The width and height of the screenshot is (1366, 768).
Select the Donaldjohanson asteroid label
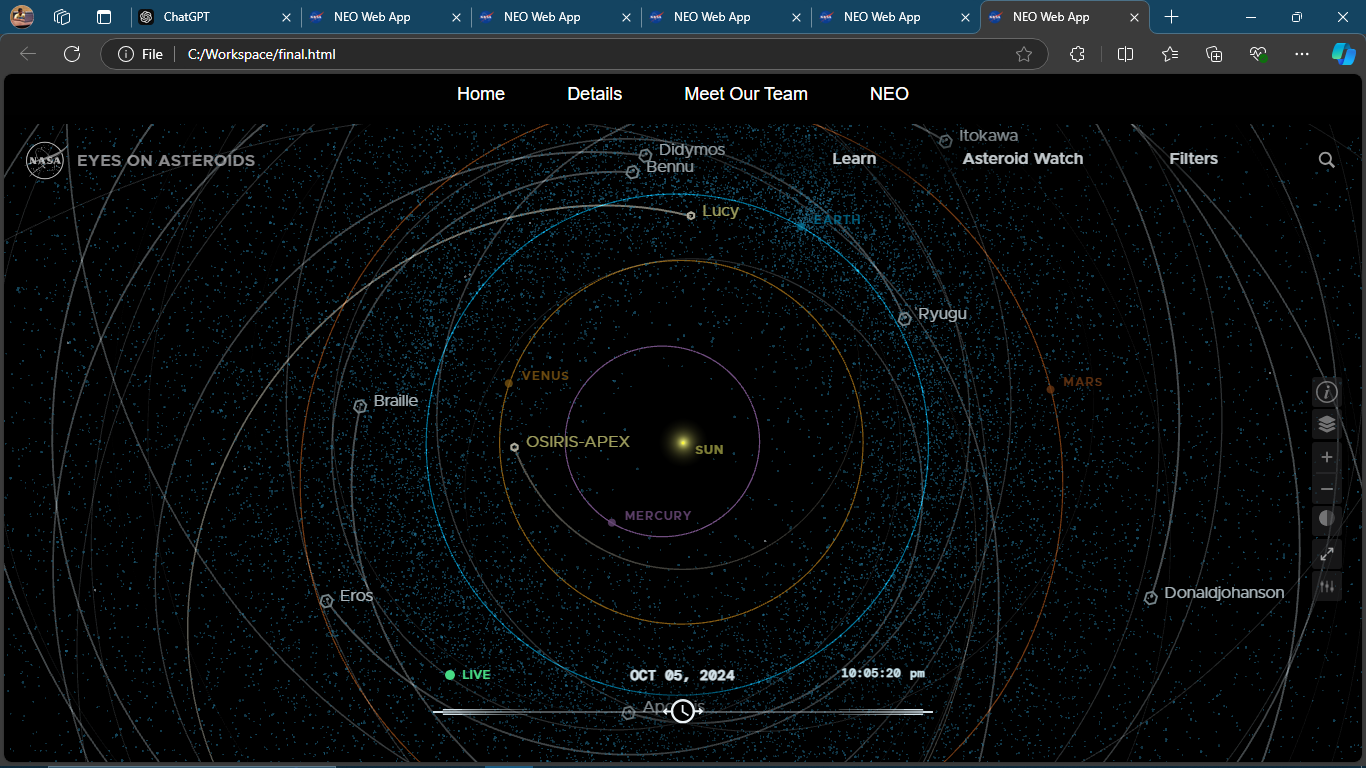1224,593
